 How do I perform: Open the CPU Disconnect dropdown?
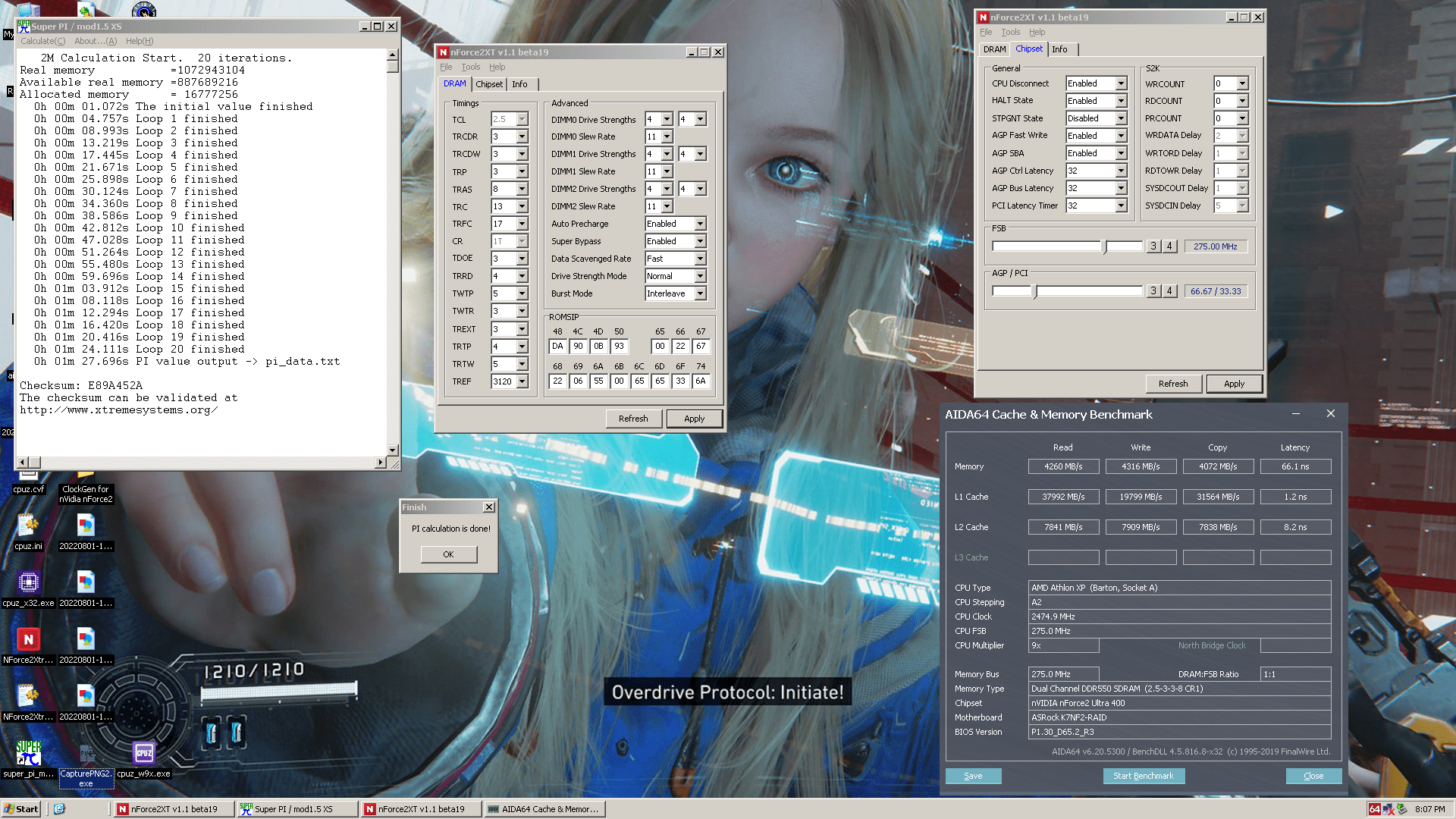[1121, 84]
